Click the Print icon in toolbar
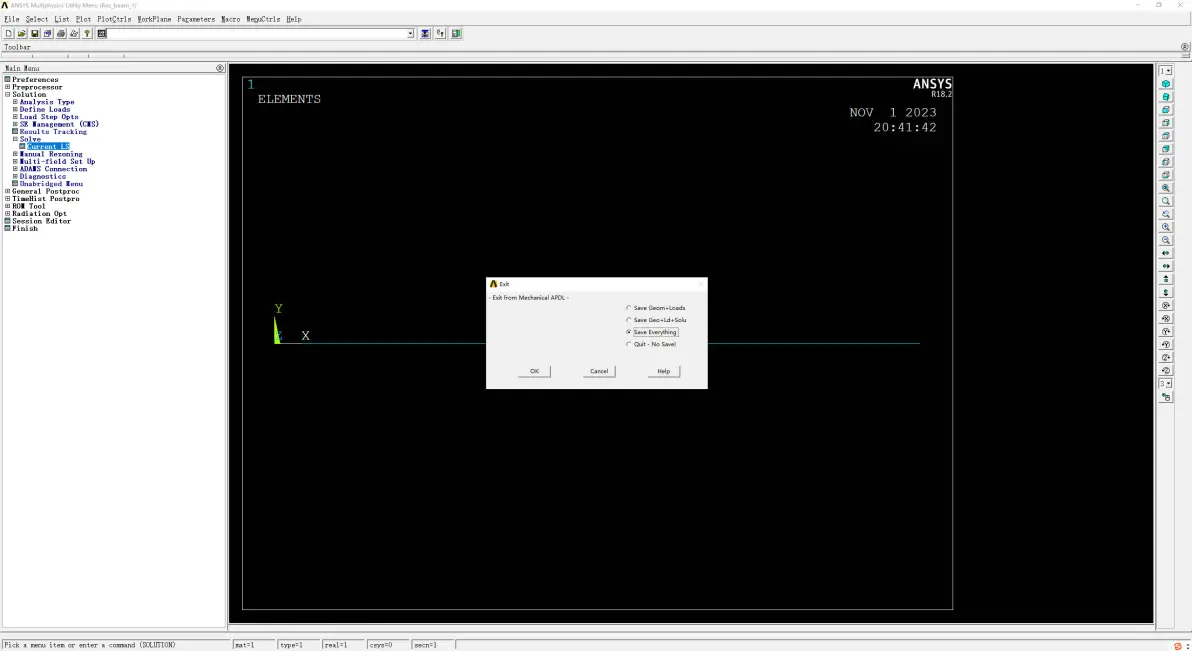The height and width of the screenshot is (651, 1192). point(61,33)
